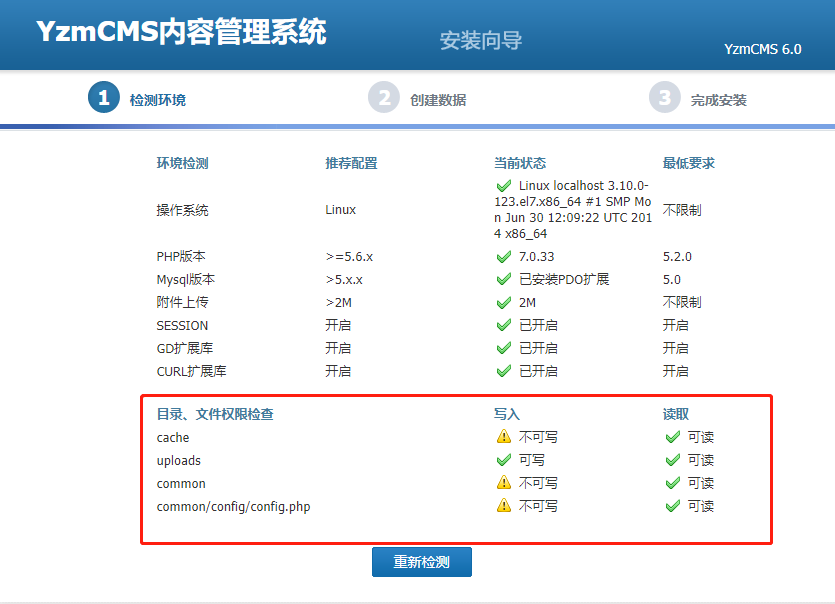Click the 当前状态 column header
Screen dimensions: 835x604
[x=520, y=163]
